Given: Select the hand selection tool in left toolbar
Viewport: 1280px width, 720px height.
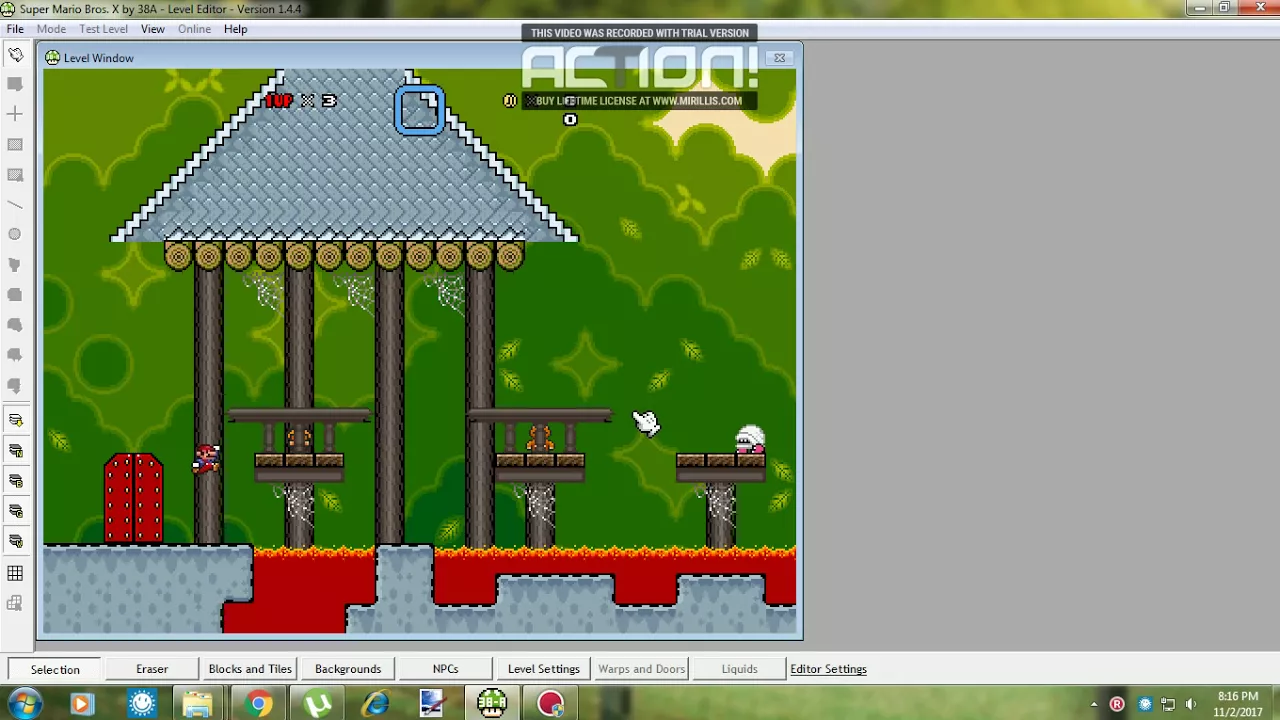Looking at the screenshot, I should pyautogui.click(x=15, y=54).
